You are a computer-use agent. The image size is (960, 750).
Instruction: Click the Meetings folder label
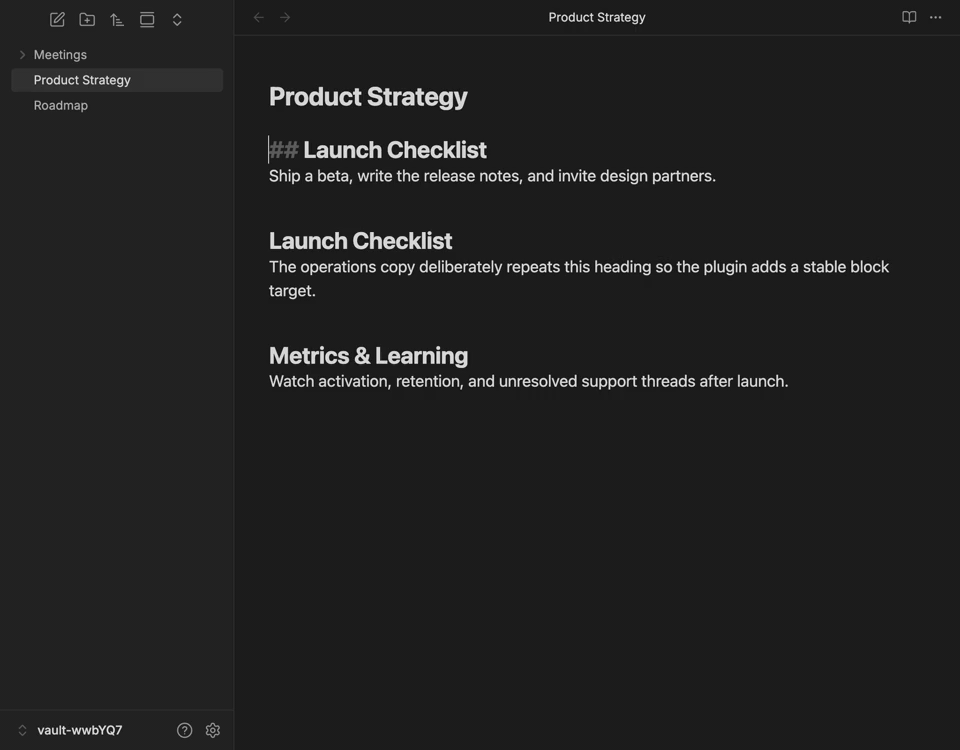[60, 54]
